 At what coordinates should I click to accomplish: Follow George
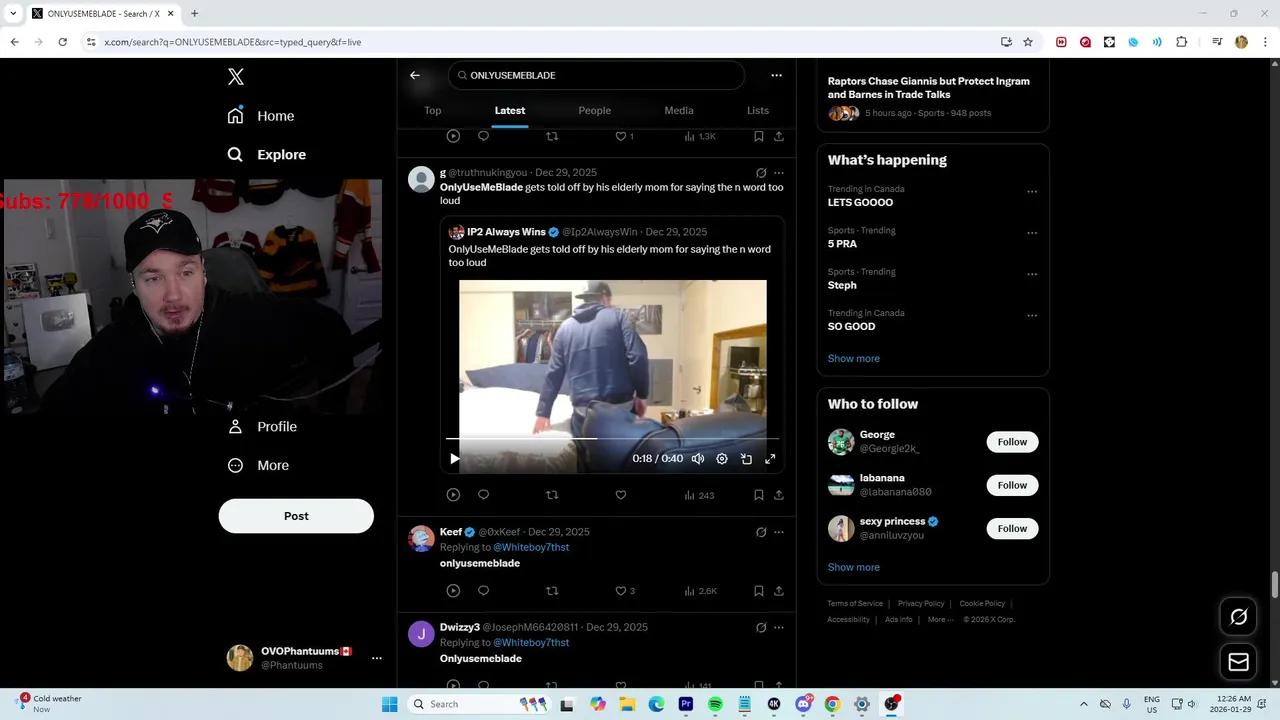pyautogui.click(x=1012, y=442)
